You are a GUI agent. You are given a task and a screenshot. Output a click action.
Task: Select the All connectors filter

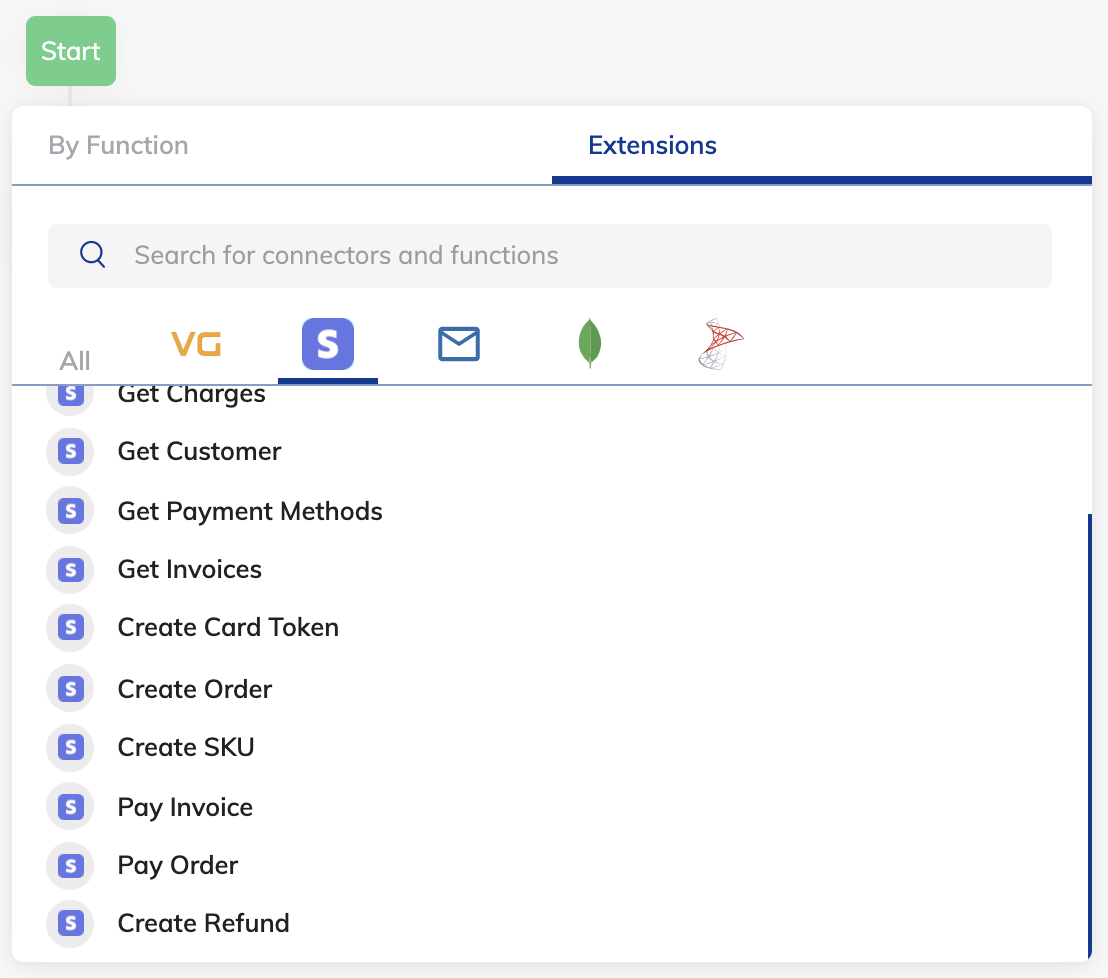pos(75,361)
